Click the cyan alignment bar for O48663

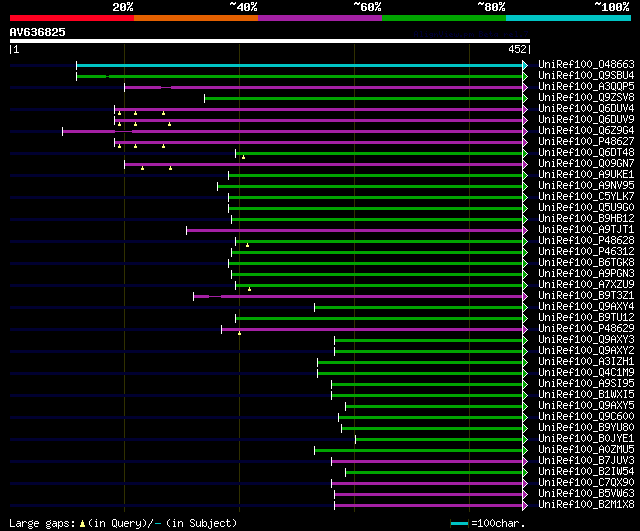300,65
